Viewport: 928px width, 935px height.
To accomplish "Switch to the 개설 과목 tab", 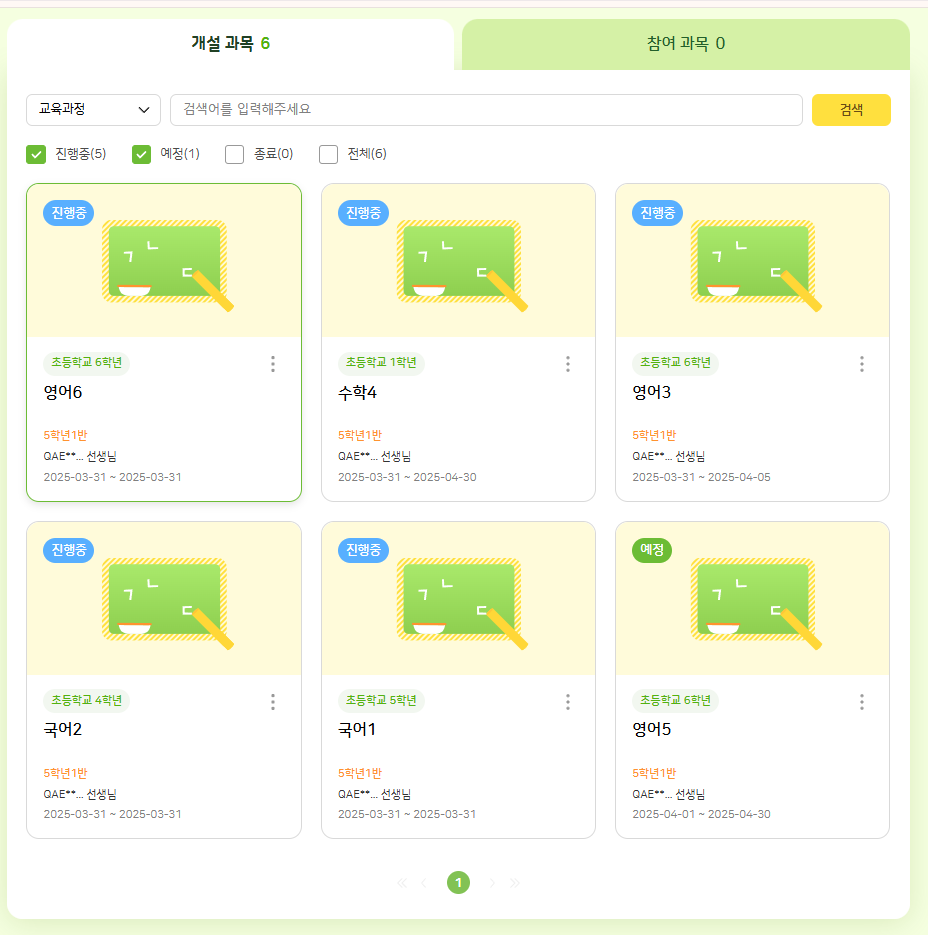I will pos(230,43).
